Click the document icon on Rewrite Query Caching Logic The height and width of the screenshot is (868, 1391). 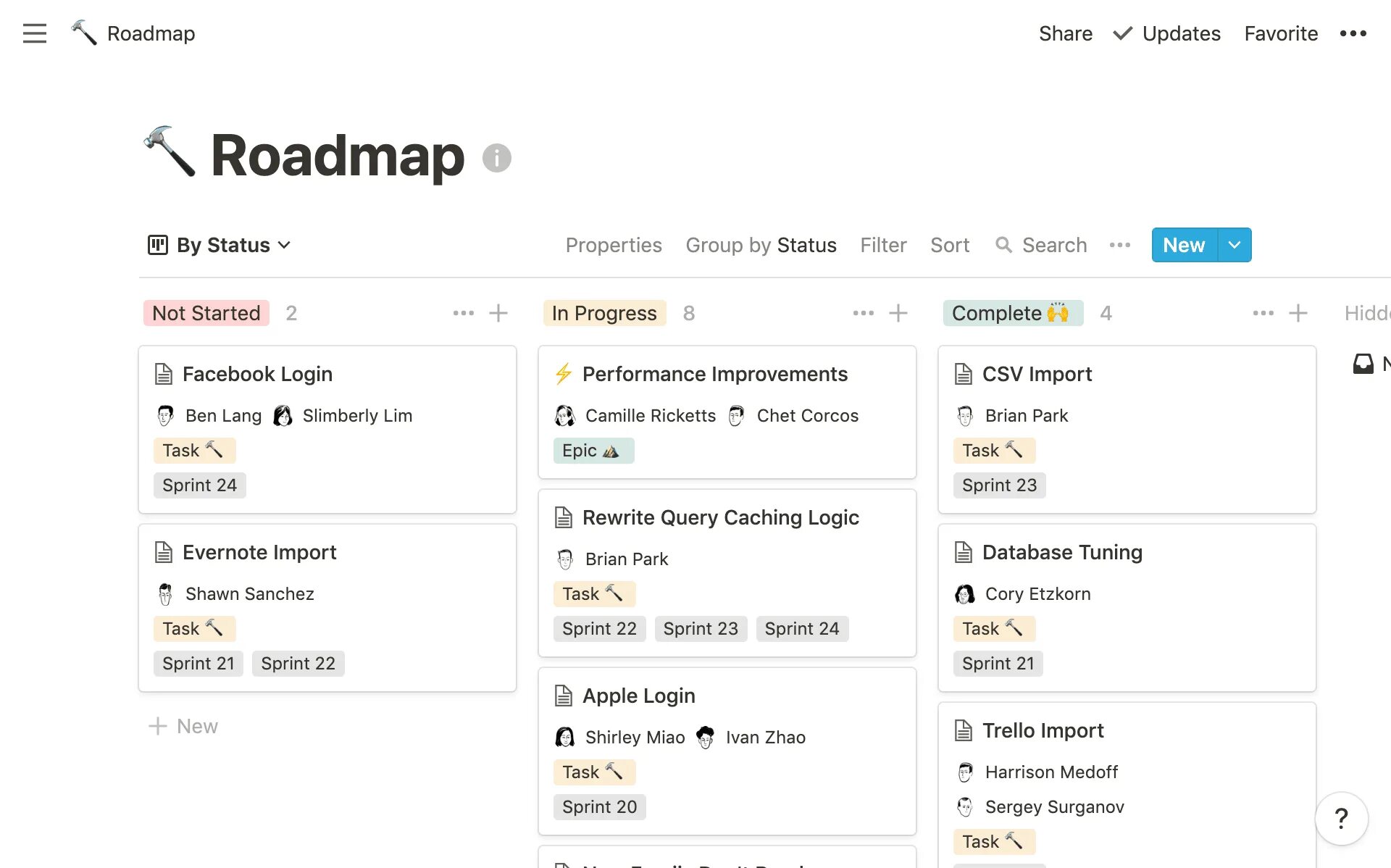(x=563, y=517)
